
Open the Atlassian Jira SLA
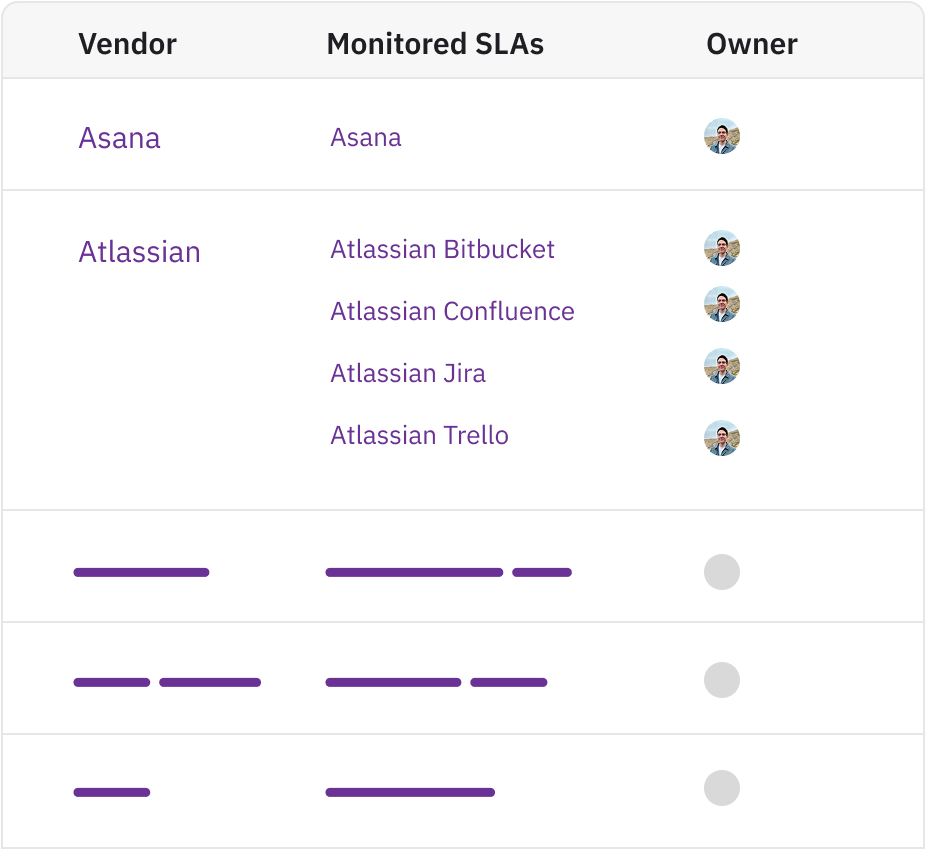pos(408,373)
